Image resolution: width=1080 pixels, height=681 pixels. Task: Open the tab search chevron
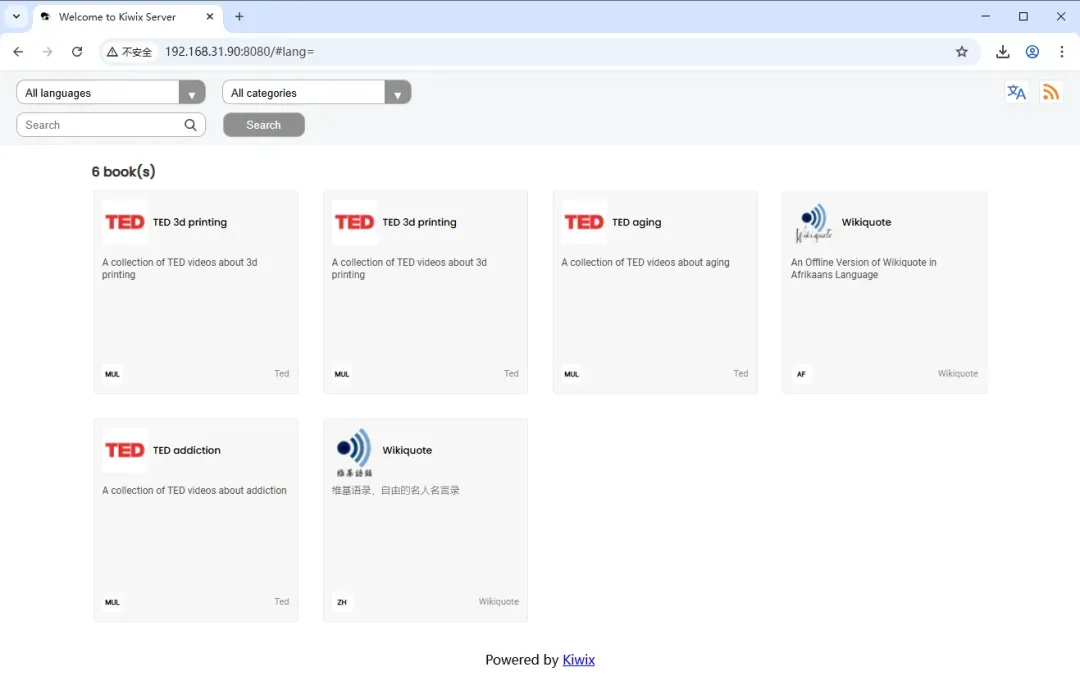(16, 17)
